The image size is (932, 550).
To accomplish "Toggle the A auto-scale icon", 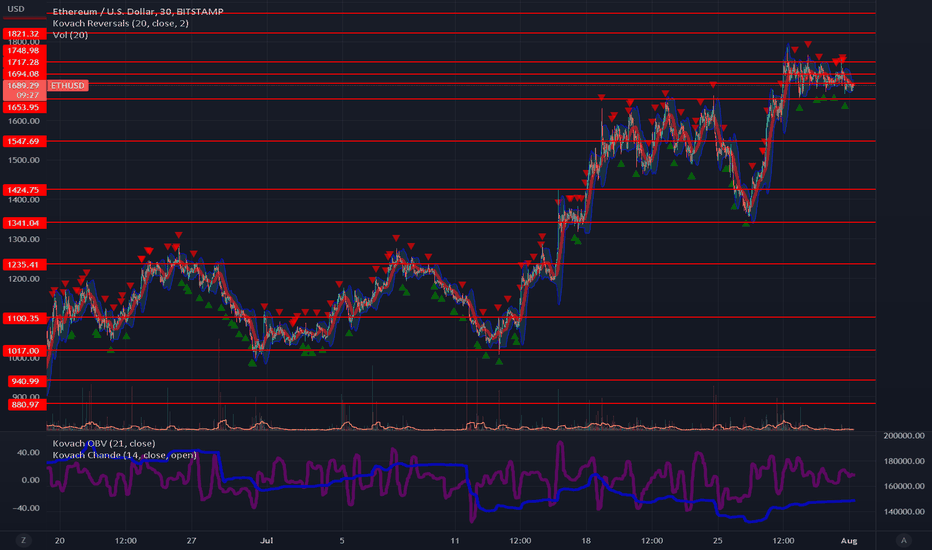I will click(903, 540).
